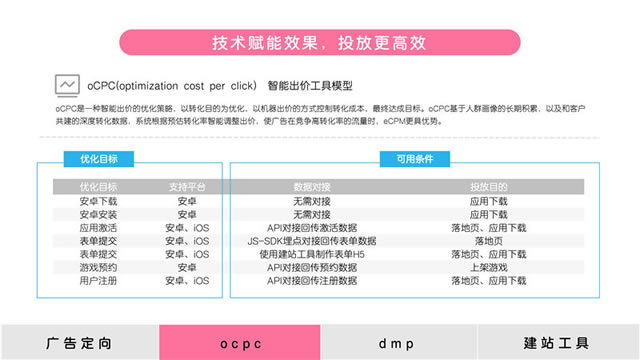
Task: Click the 游戏预约 optimization goal
Action: (x=98, y=267)
